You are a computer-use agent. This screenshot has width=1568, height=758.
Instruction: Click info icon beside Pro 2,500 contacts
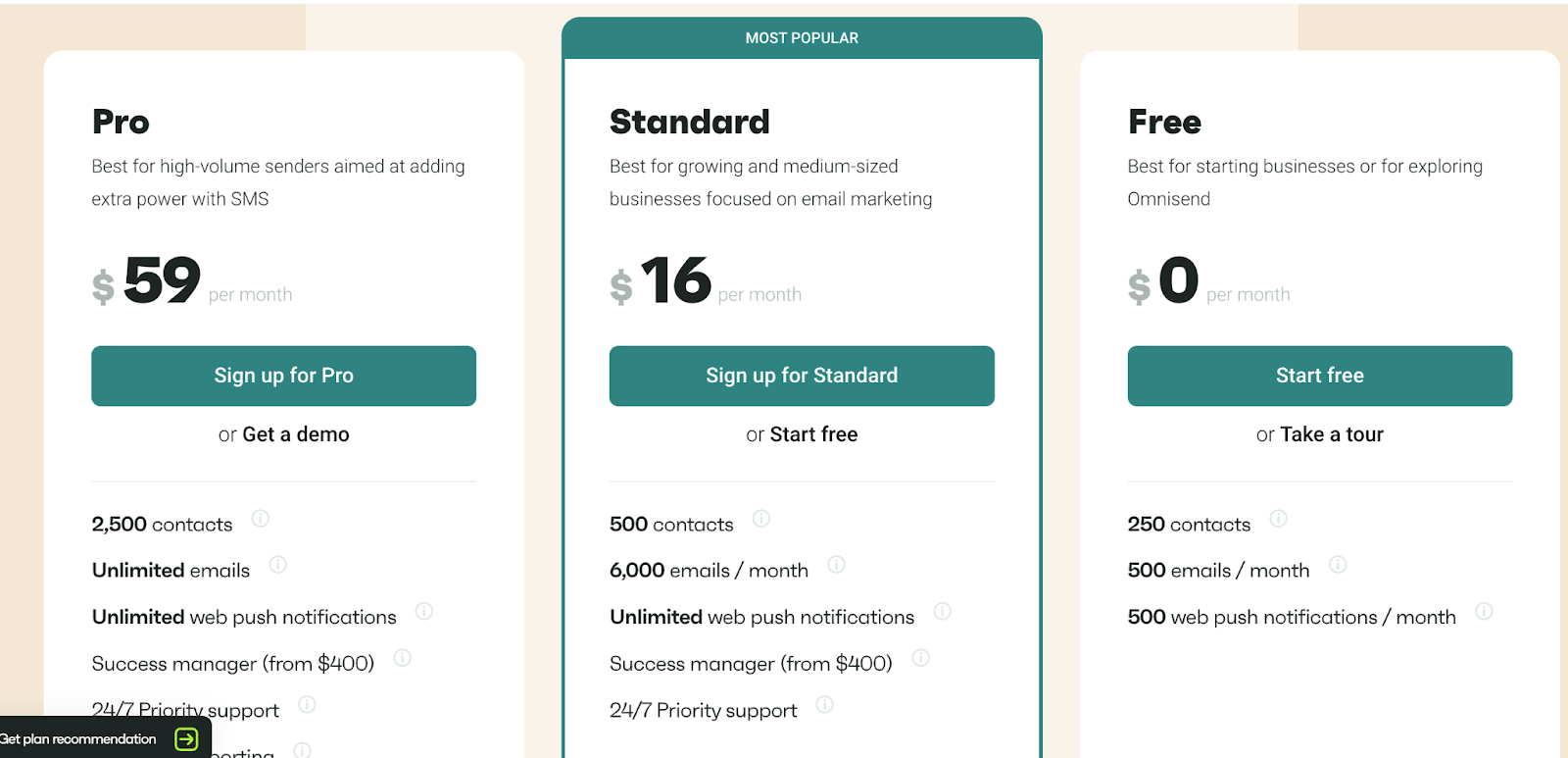pos(260,519)
